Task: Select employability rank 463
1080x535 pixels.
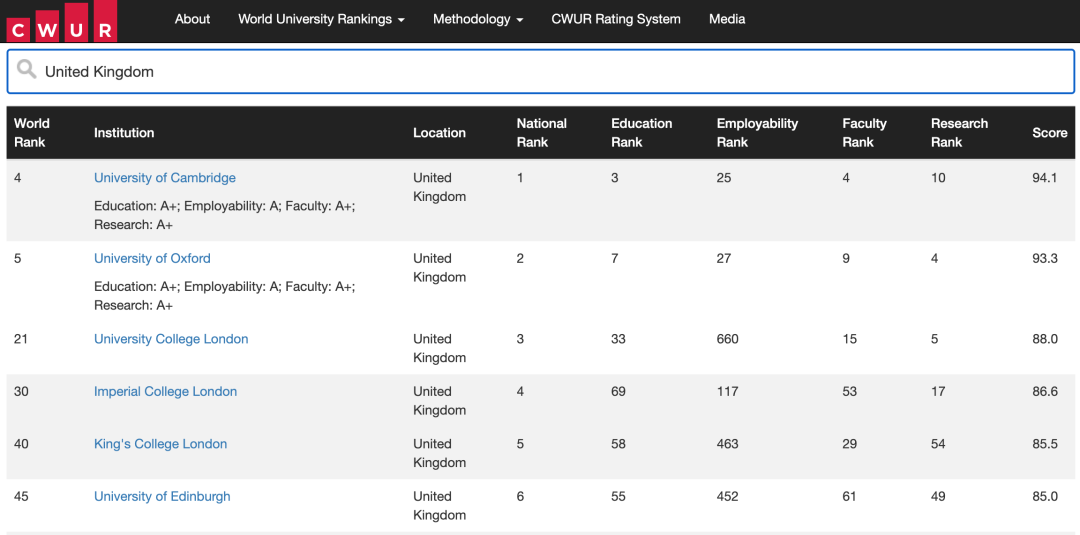Action: [727, 443]
